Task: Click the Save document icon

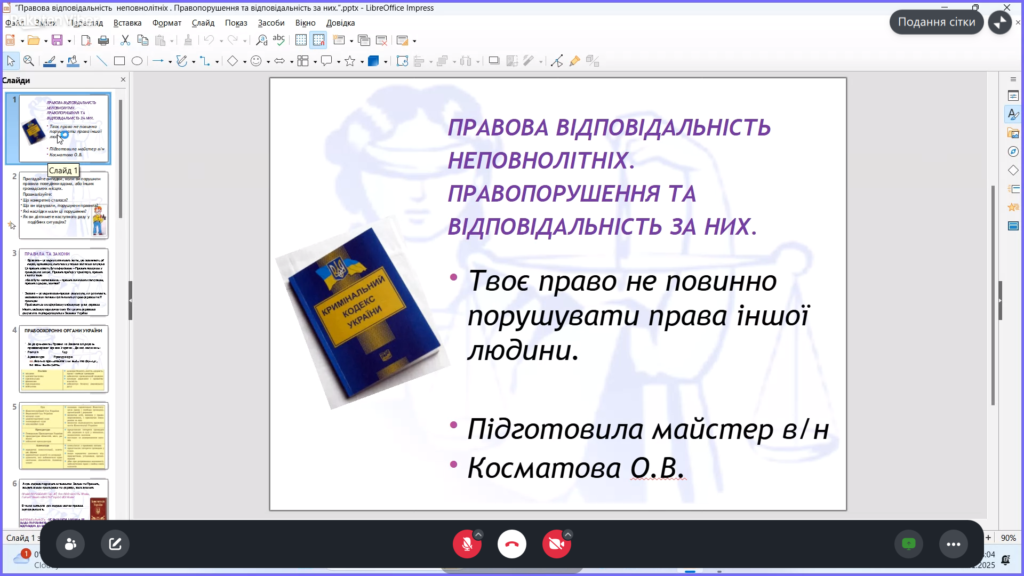Action: (x=56, y=40)
